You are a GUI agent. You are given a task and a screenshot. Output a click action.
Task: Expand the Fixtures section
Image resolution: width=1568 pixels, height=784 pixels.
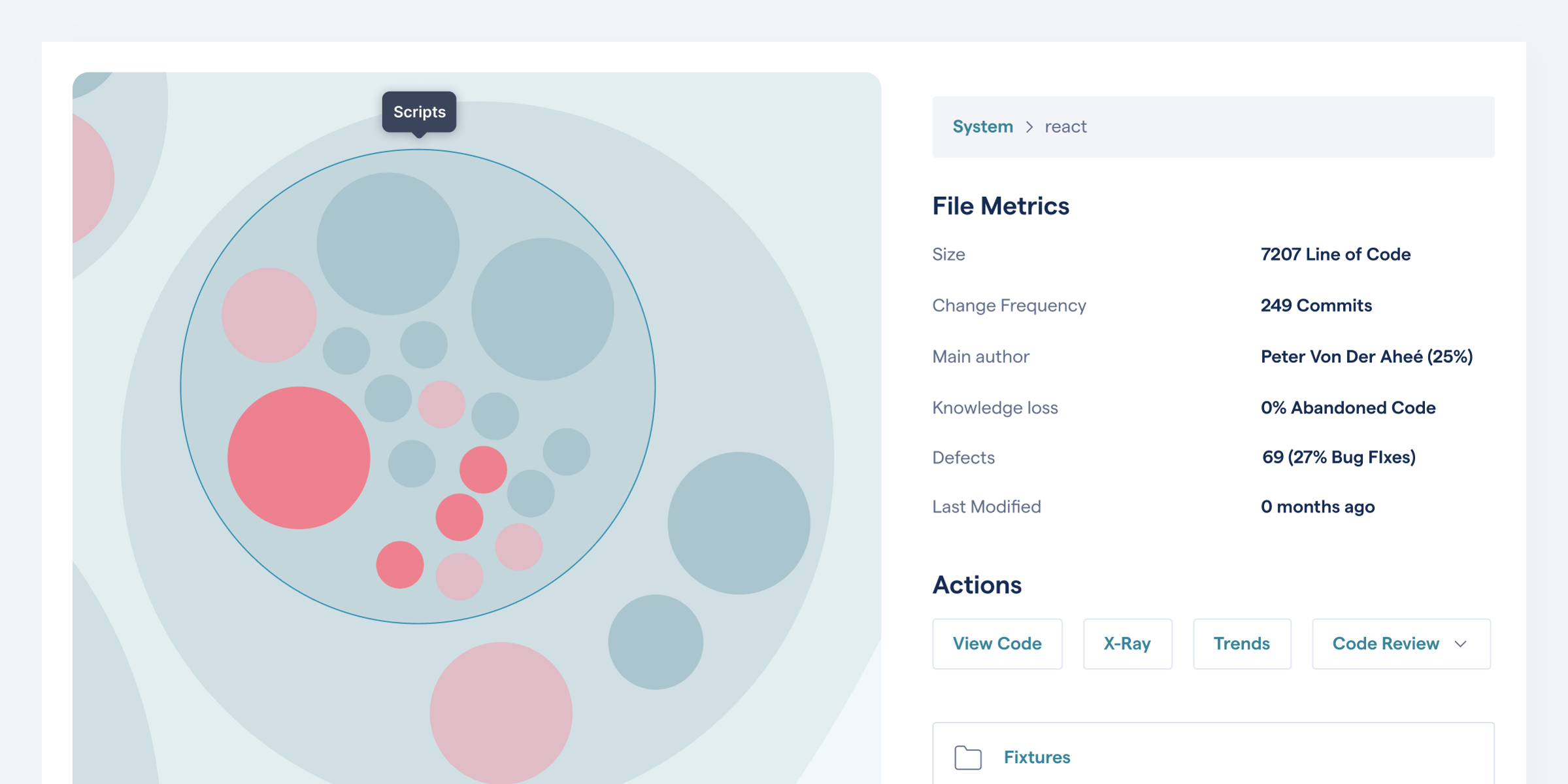coord(1037,757)
